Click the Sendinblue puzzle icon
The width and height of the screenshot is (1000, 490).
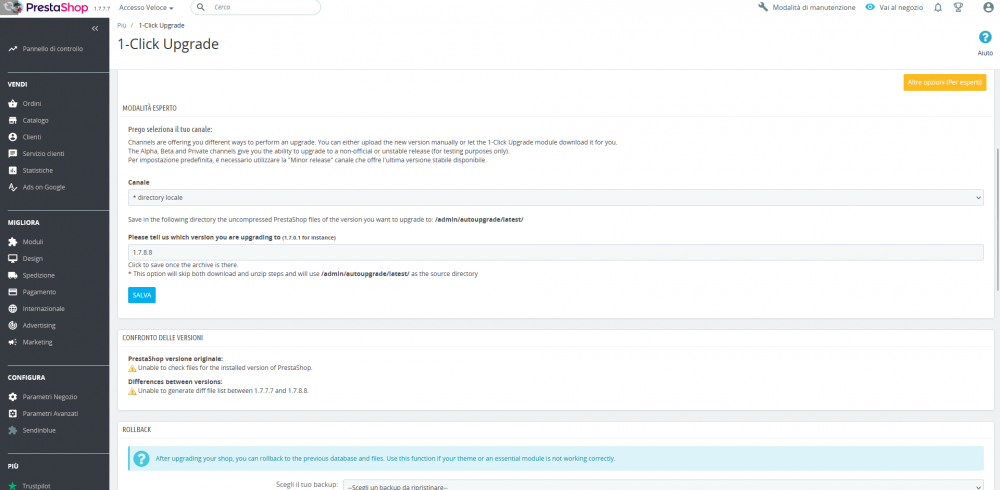coord(12,430)
